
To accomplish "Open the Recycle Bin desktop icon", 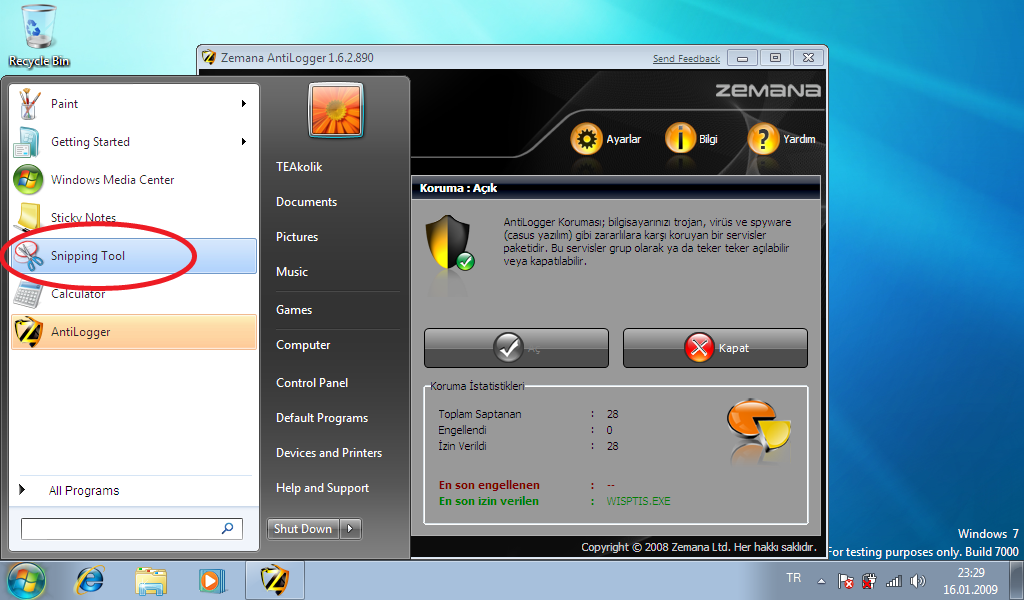I will tap(39, 36).
